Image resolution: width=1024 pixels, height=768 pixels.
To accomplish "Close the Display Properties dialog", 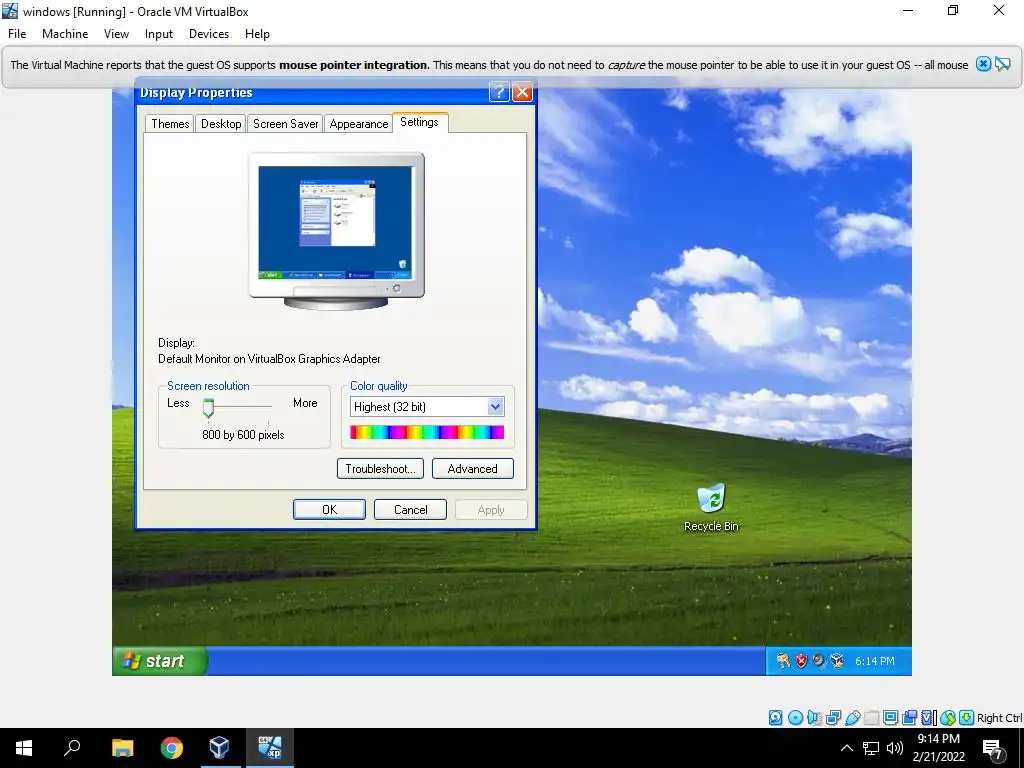I will 522,92.
